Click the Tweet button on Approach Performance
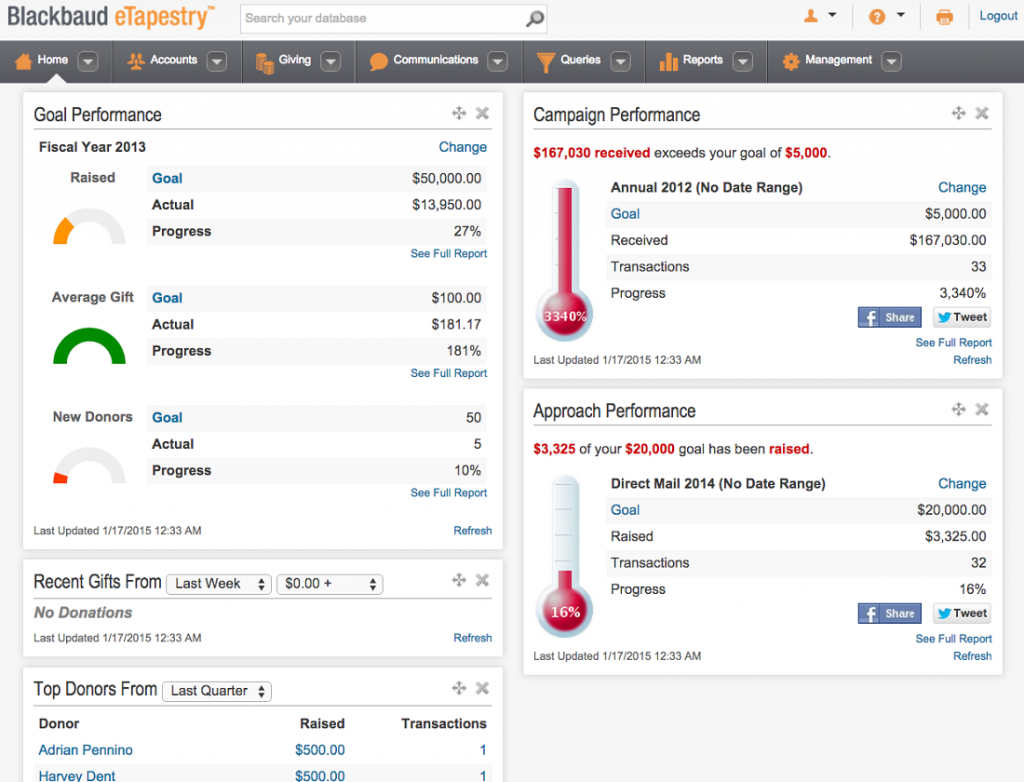Image resolution: width=1024 pixels, height=782 pixels. coord(961,613)
